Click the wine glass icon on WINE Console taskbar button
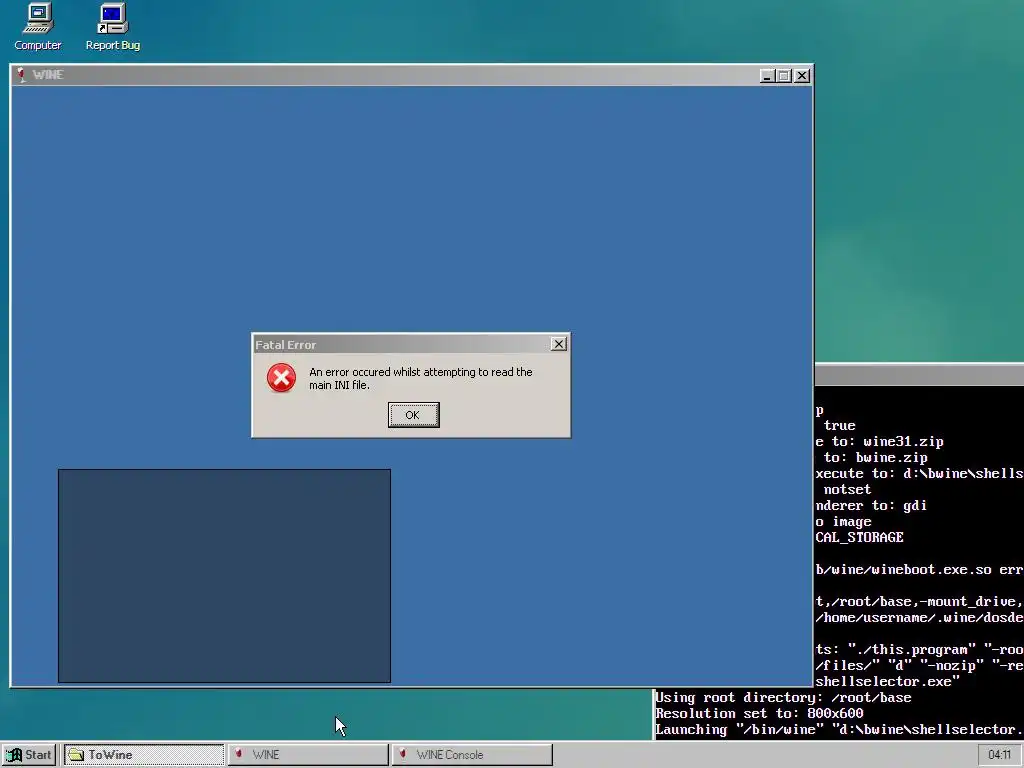This screenshot has height=768, width=1024. pos(403,754)
